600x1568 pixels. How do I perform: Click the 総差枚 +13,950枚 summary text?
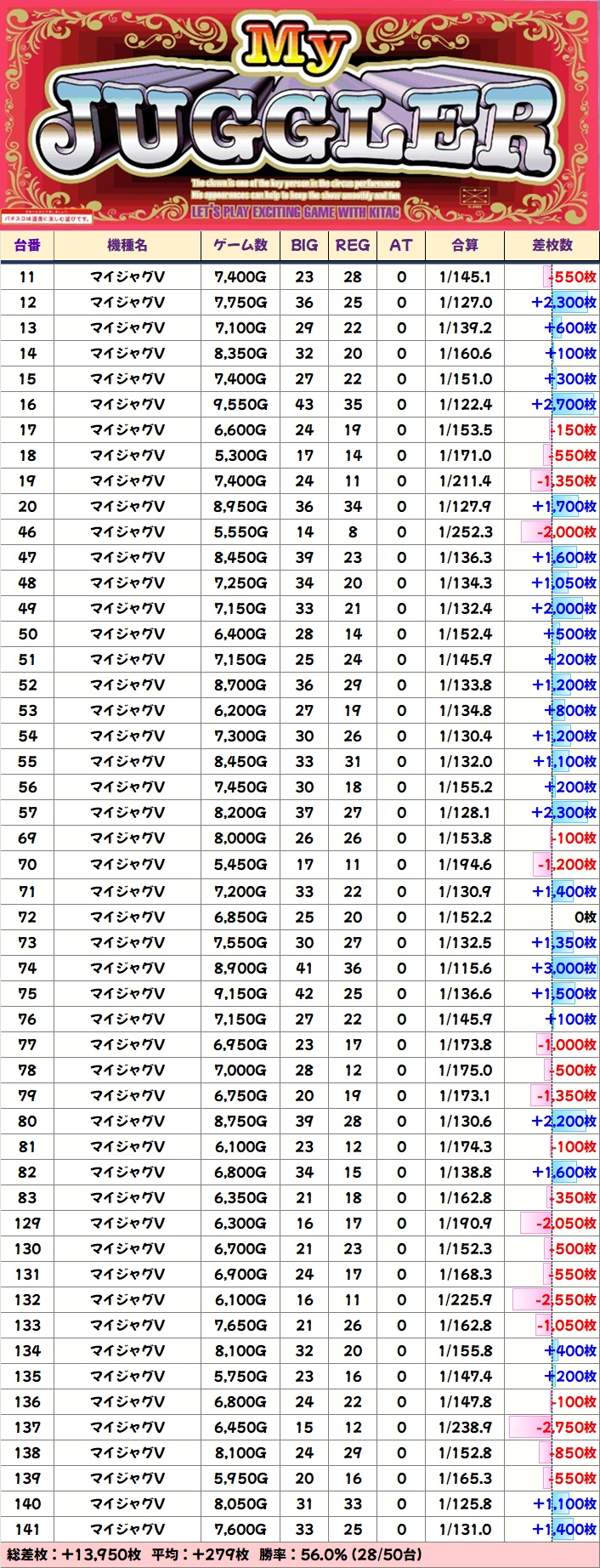[73, 1554]
